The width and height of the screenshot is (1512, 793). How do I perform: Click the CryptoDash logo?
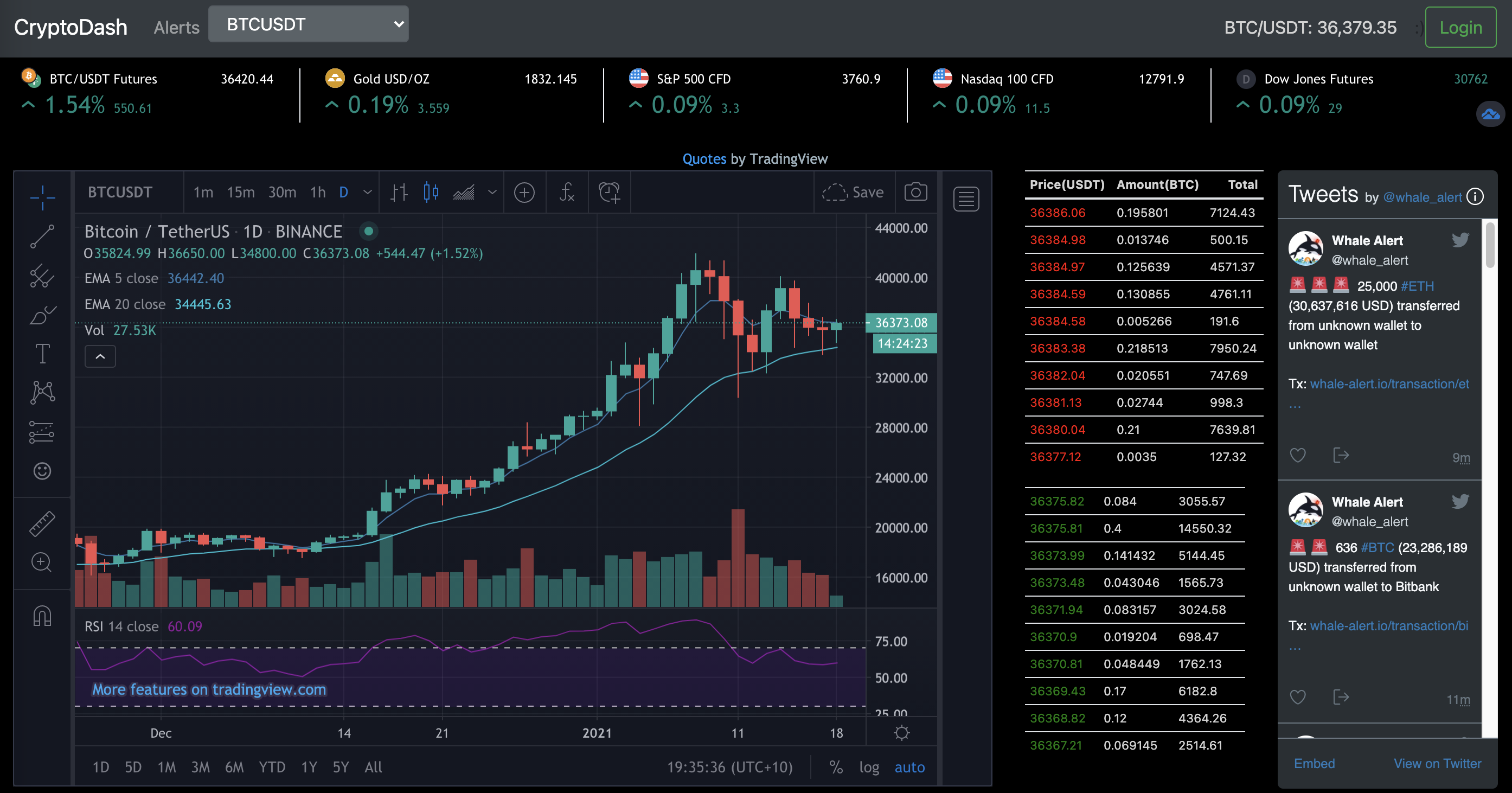click(71, 27)
